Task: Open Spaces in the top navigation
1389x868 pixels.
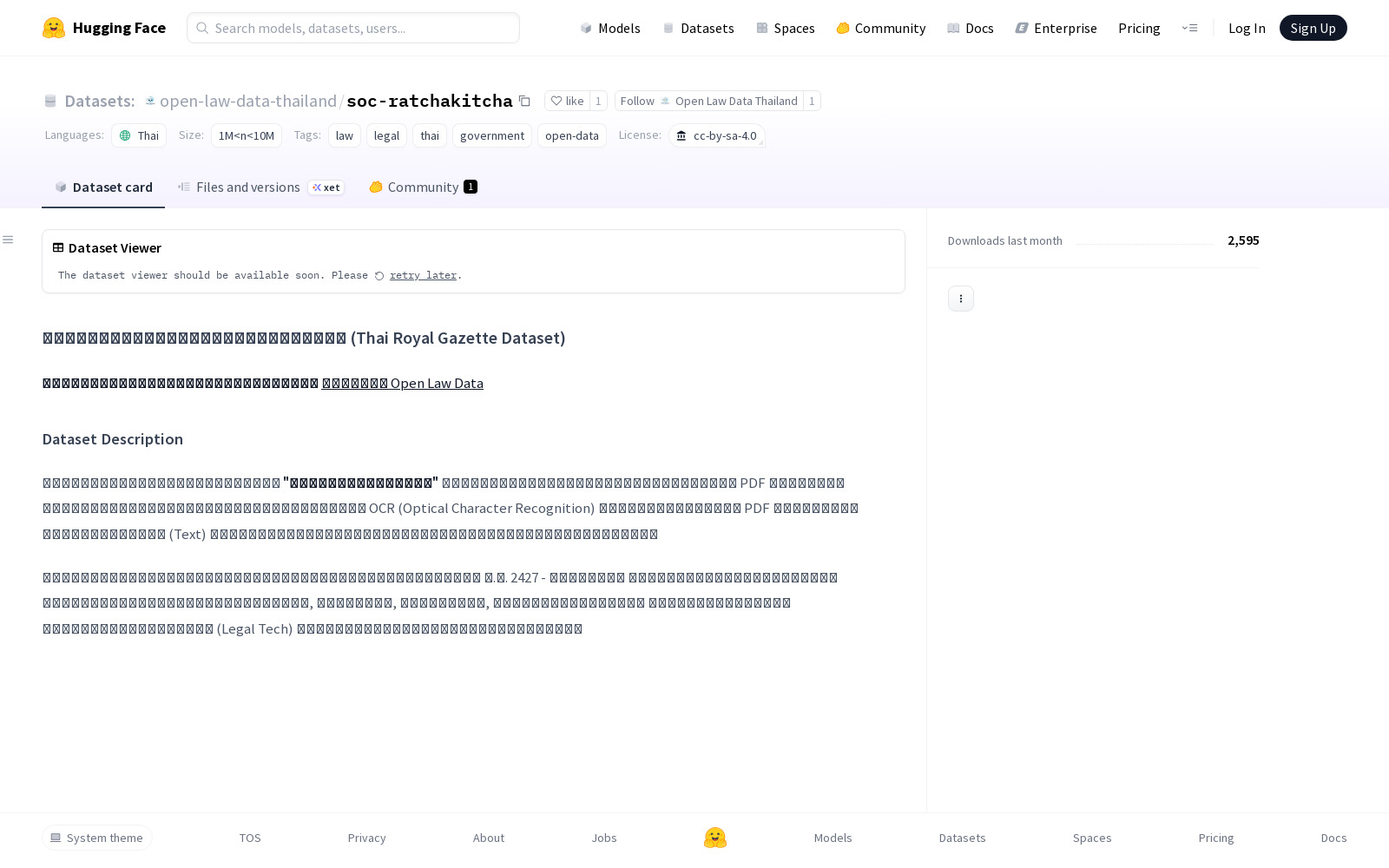Action: click(786, 28)
